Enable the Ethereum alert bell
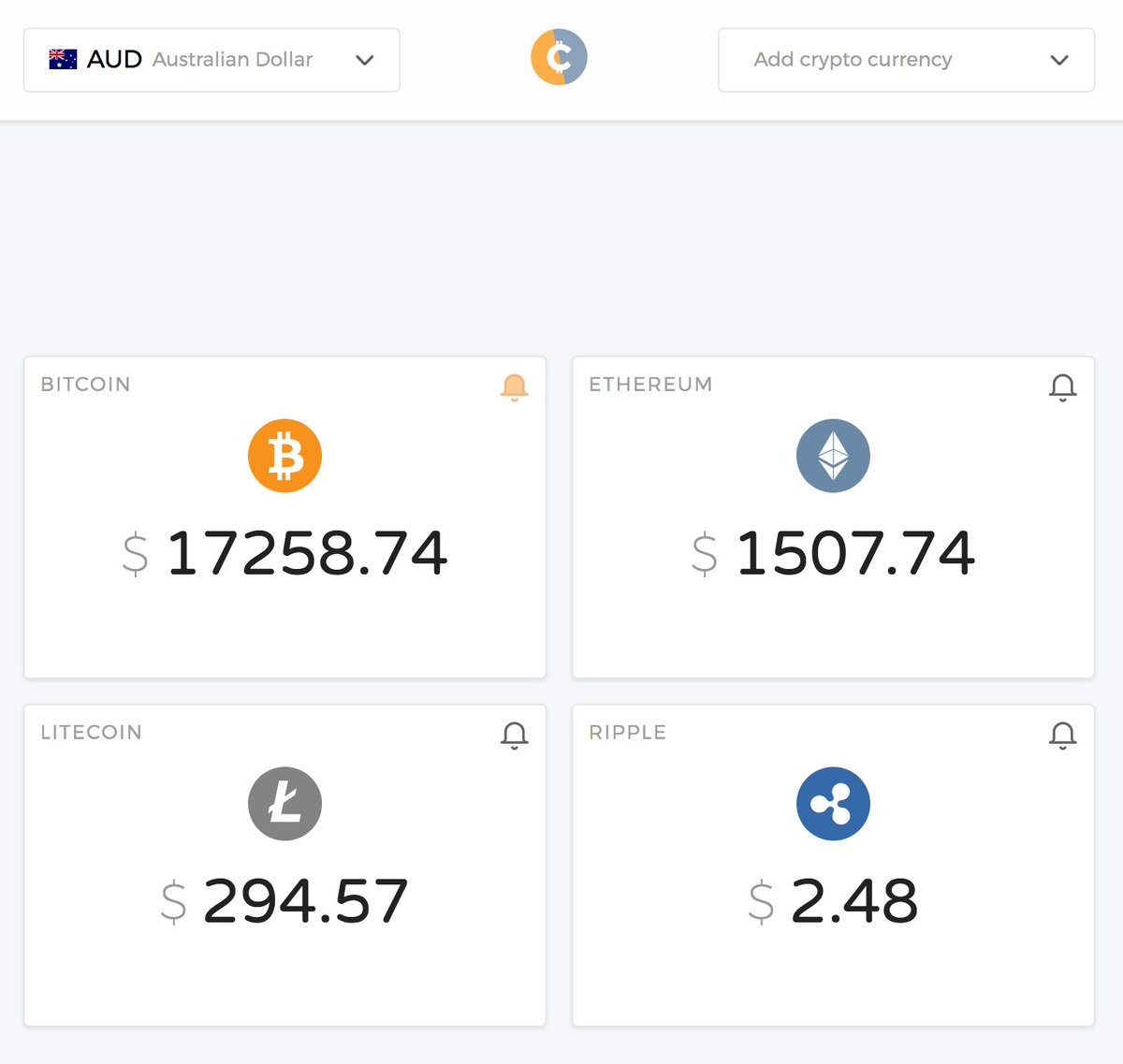Viewport: 1123px width, 1064px height. point(1062,386)
